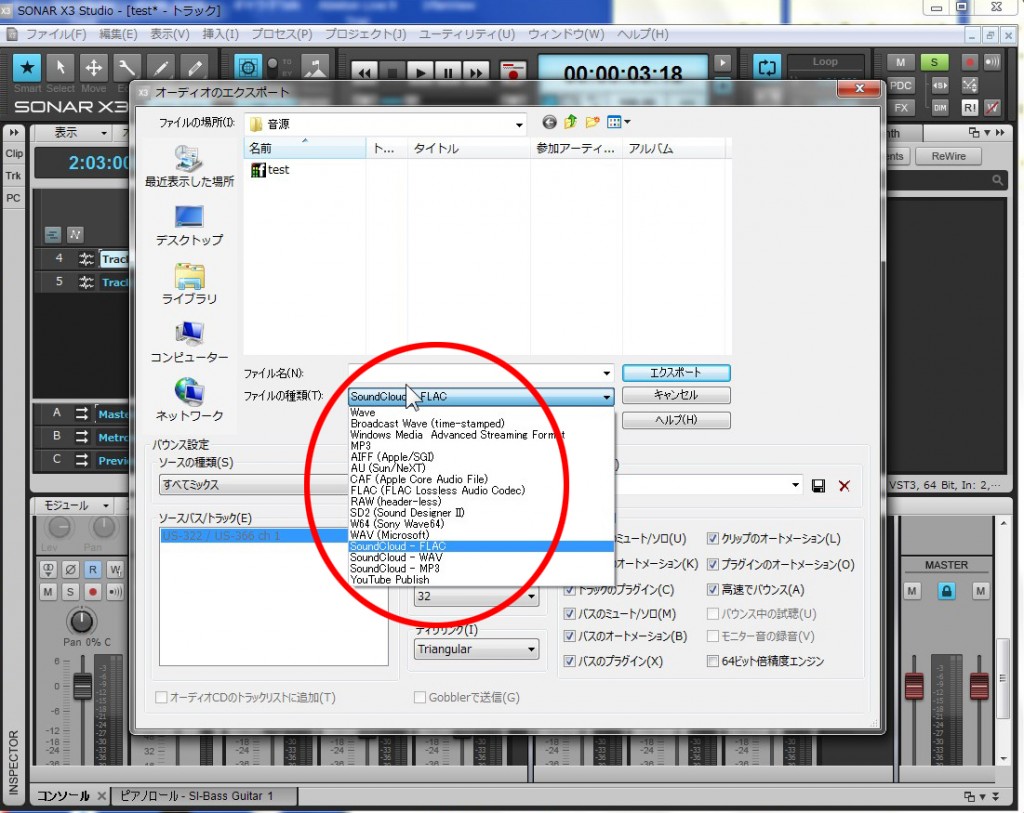Viewport: 1024px width, 813px height.
Task: Choose MP3 from the file type list
Action: tap(481, 446)
